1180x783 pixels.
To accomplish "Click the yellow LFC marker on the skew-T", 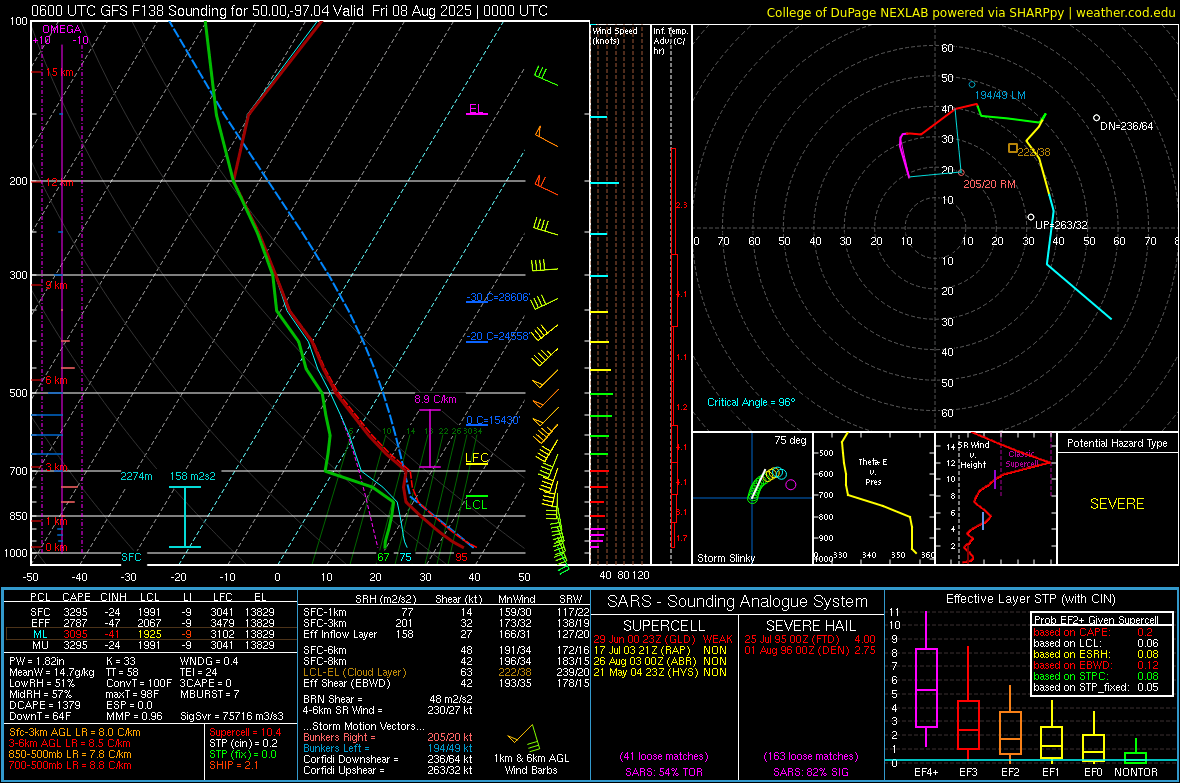I will click(476, 458).
